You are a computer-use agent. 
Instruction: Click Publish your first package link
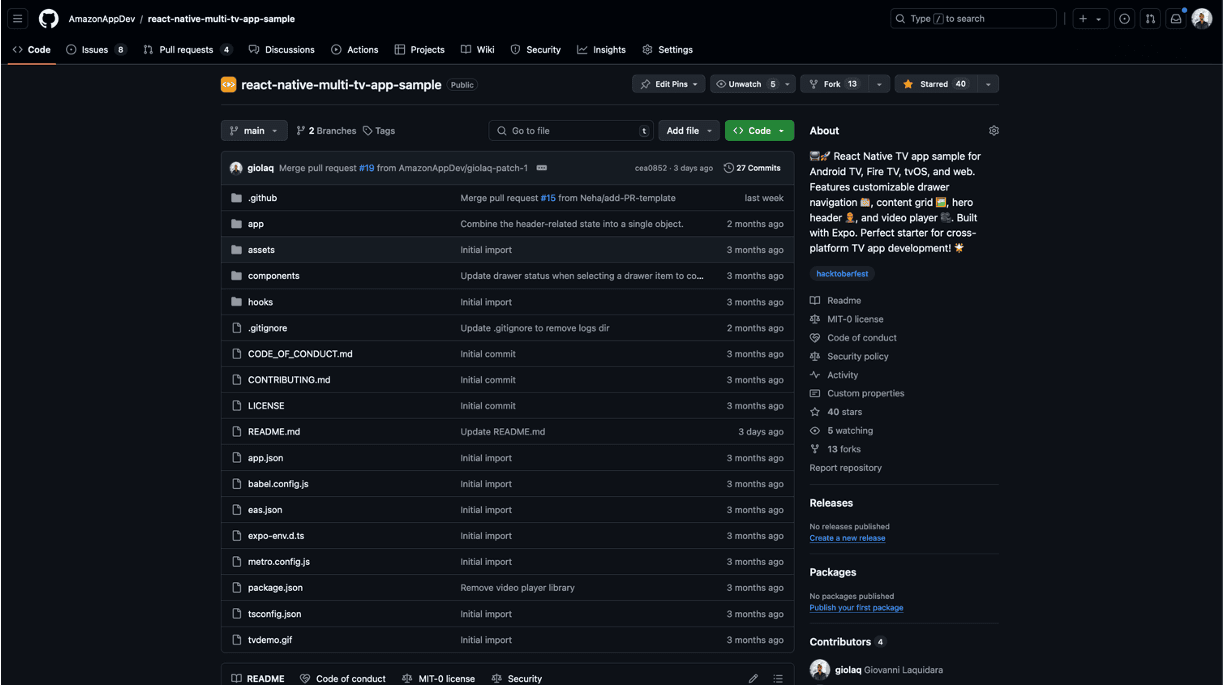(856, 608)
